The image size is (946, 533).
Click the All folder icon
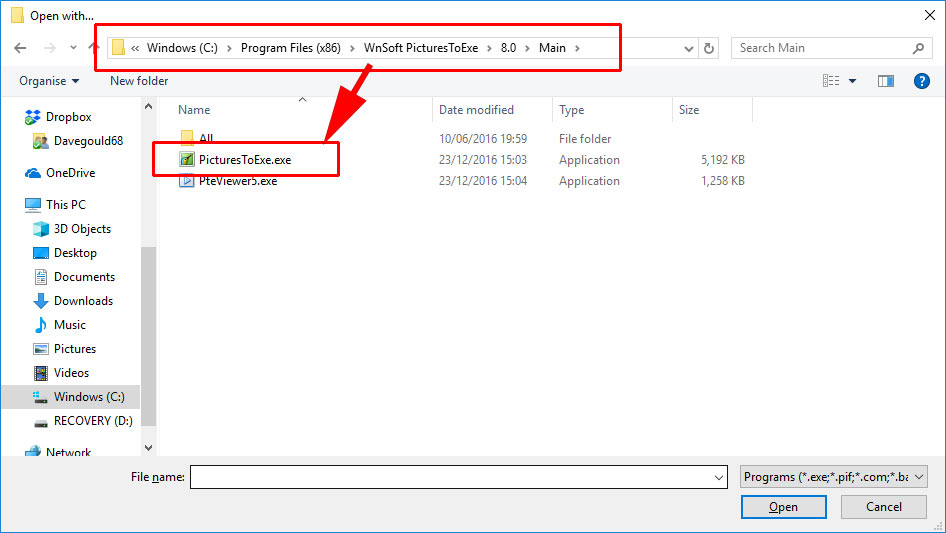(x=187, y=138)
